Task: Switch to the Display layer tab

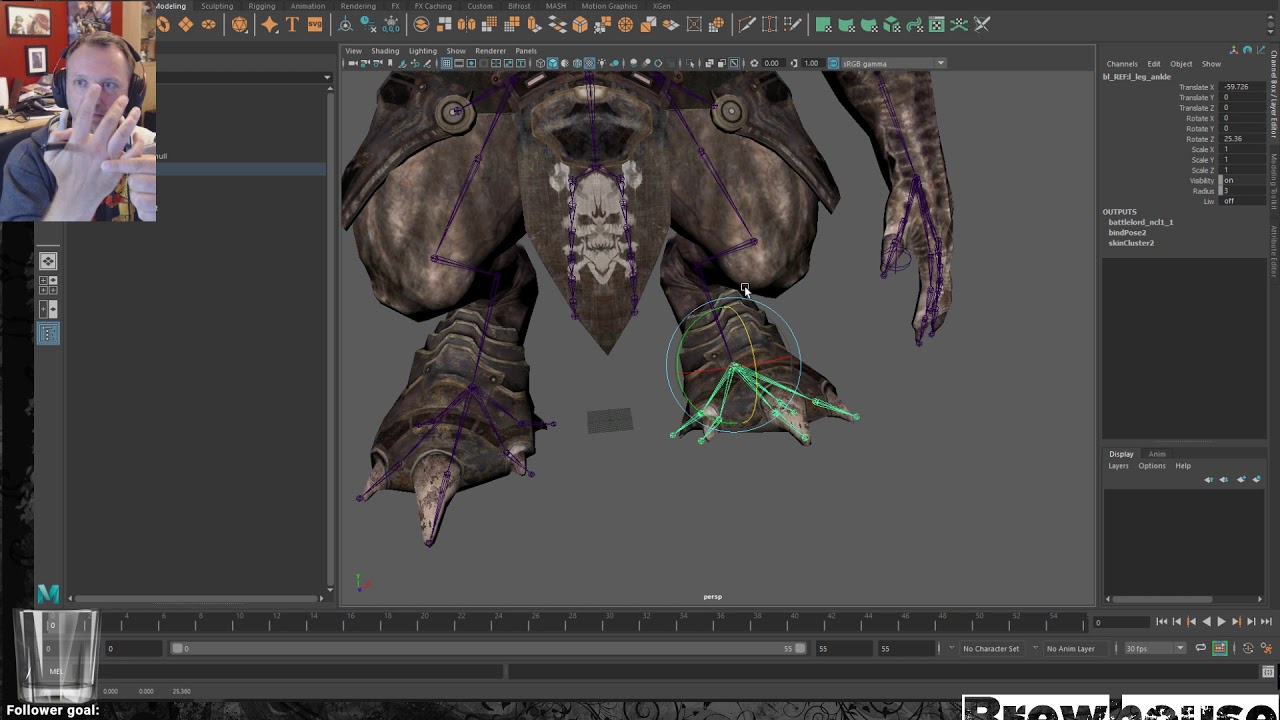Action: (x=1121, y=454)
